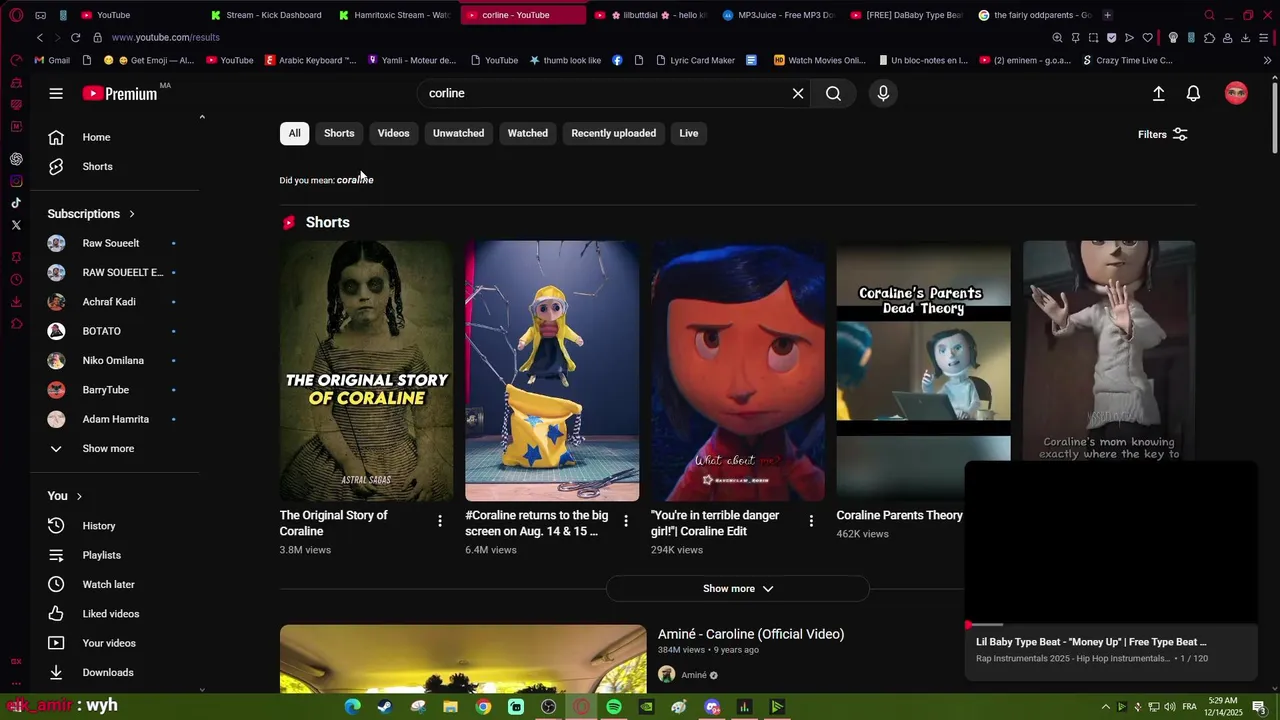Open Google Chrome from the taskbar
The image size is (1280, 720).
tap(483, 707)
